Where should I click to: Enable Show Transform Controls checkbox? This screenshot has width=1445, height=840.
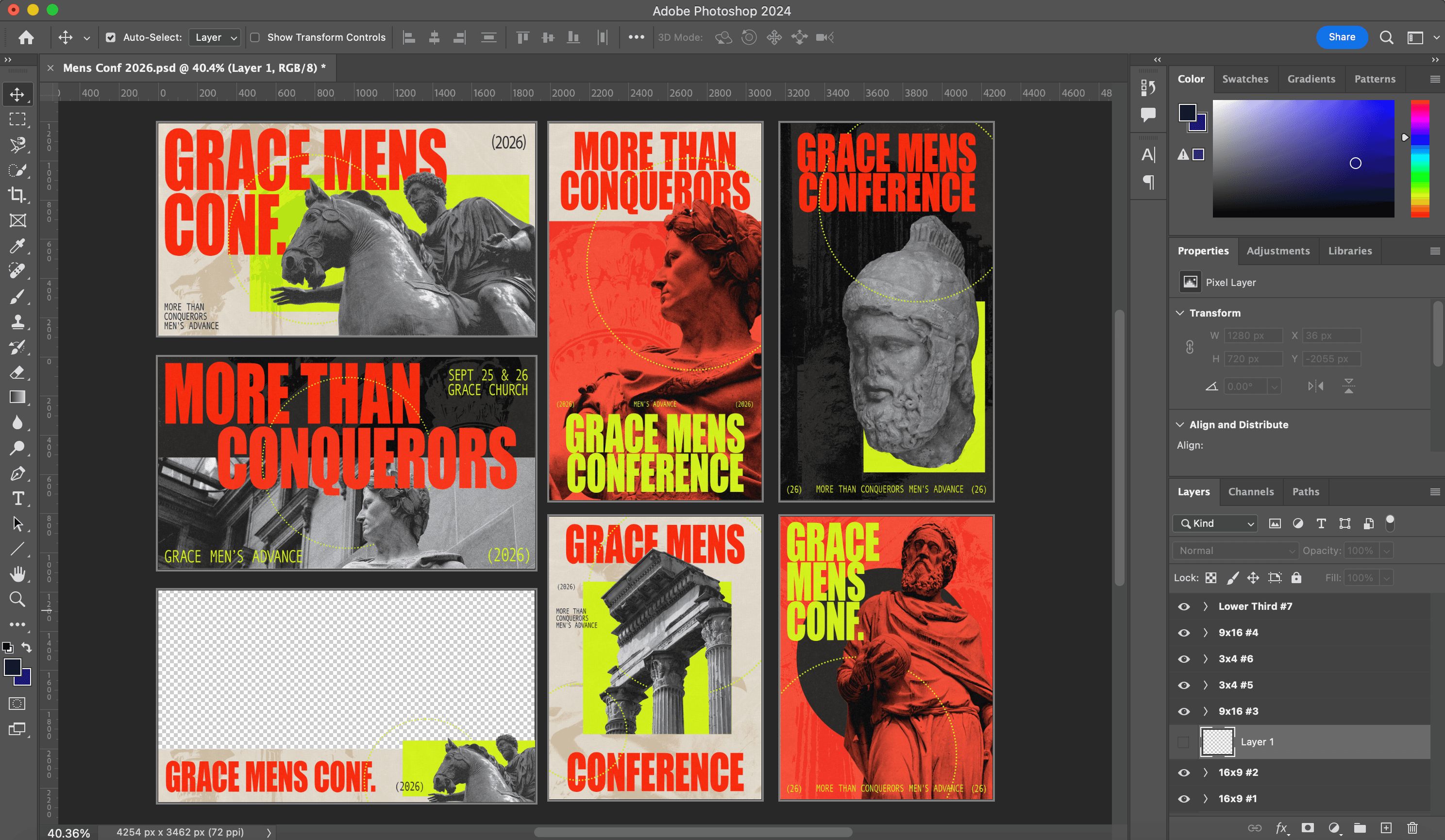tap(255, 38)
